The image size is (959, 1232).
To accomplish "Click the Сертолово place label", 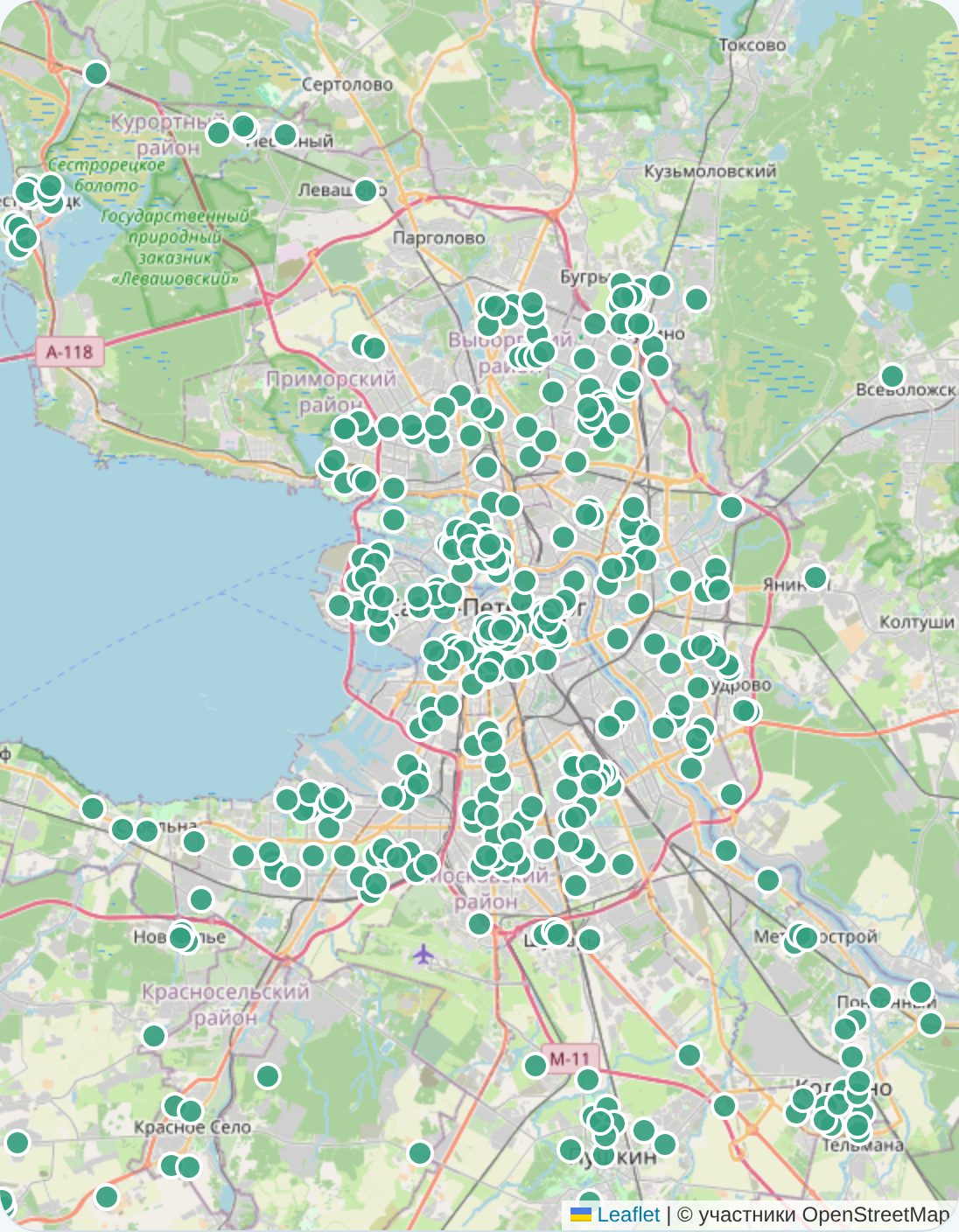I will (x=347, y=85).
